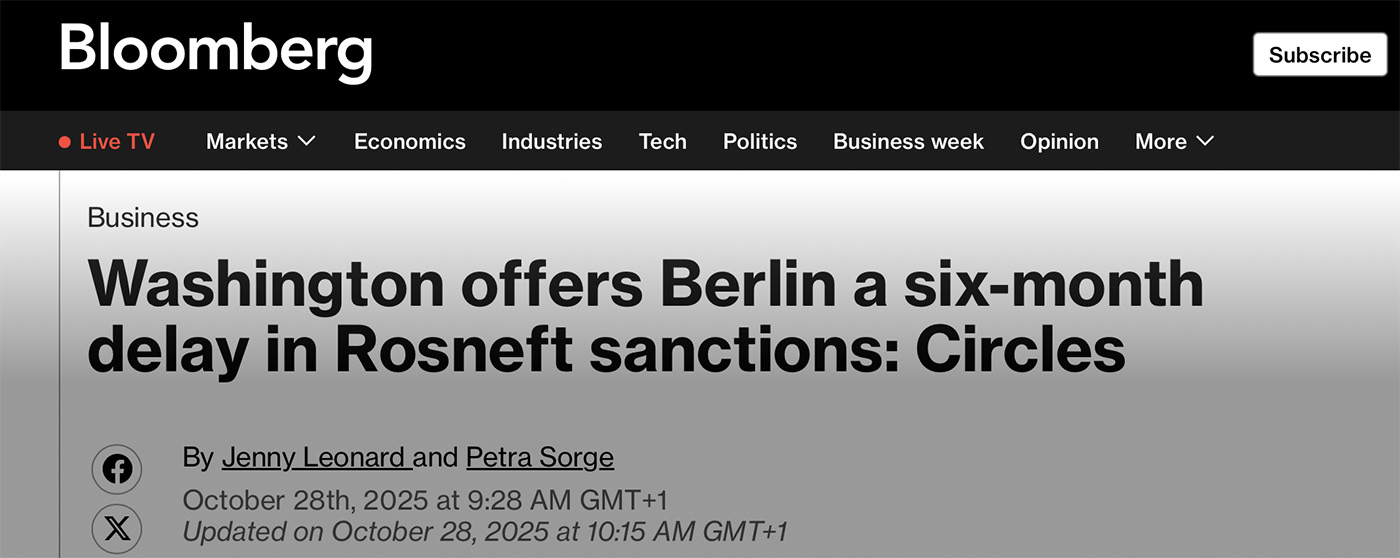Click the October 28th 9:28 AM publication timestamp
Viewport: 1400px width, 558px height.
(x=425, y=500)
